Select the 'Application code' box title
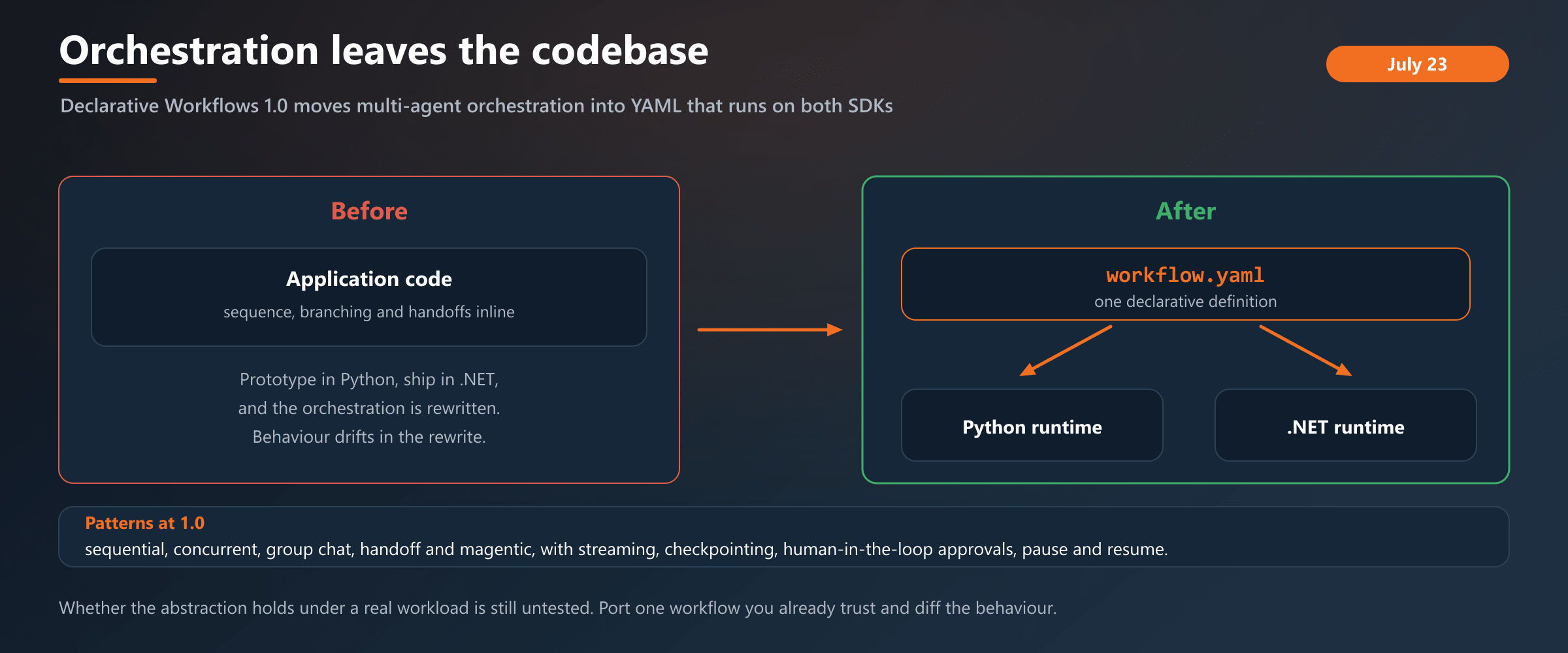The width and height of the screenshot is (1568, 653). [x=369, y=279]
